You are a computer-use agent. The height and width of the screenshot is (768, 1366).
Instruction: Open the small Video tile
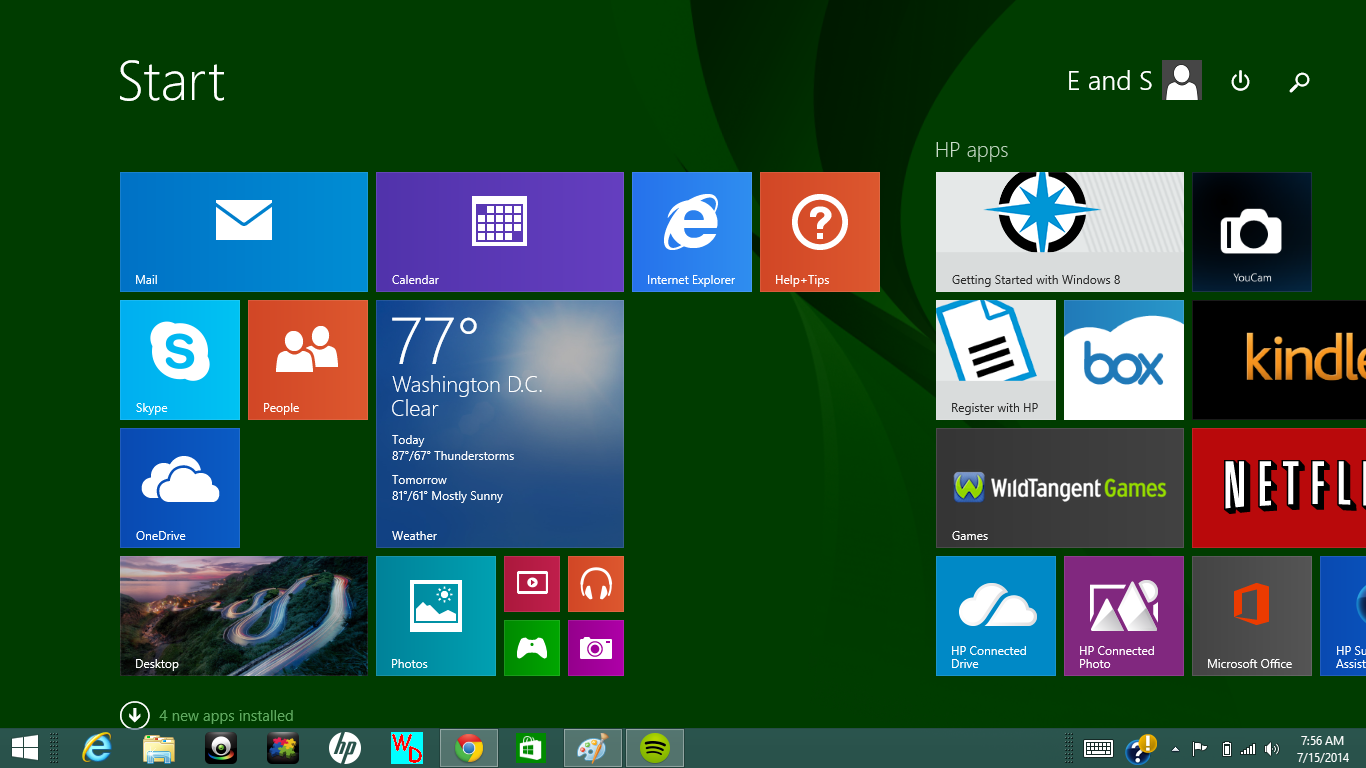click(532, 584)
